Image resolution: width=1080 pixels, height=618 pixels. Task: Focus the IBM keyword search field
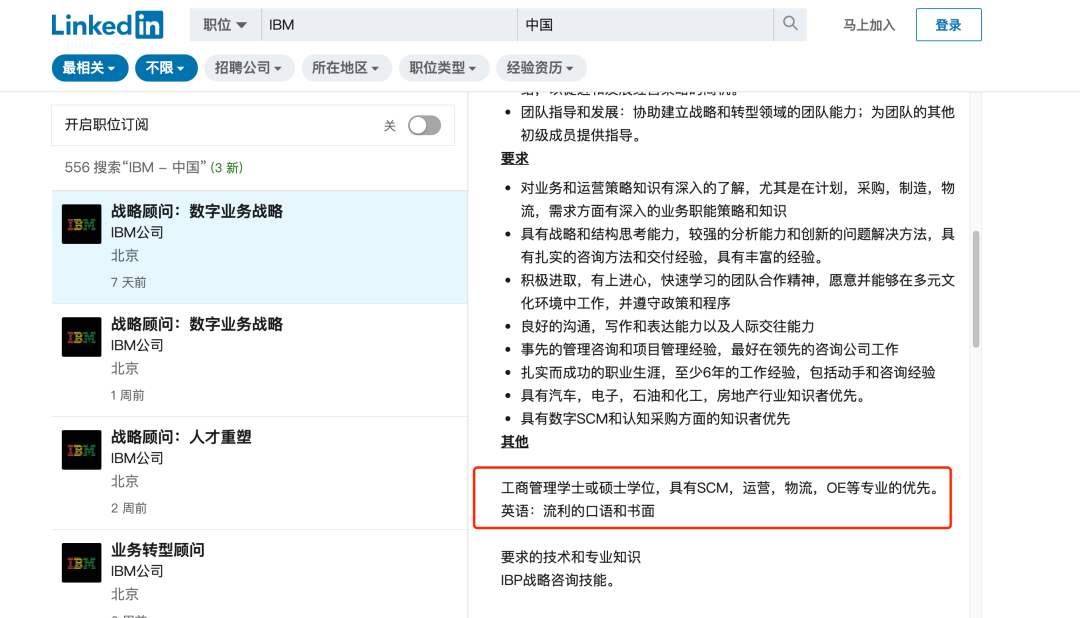point(389,25)
